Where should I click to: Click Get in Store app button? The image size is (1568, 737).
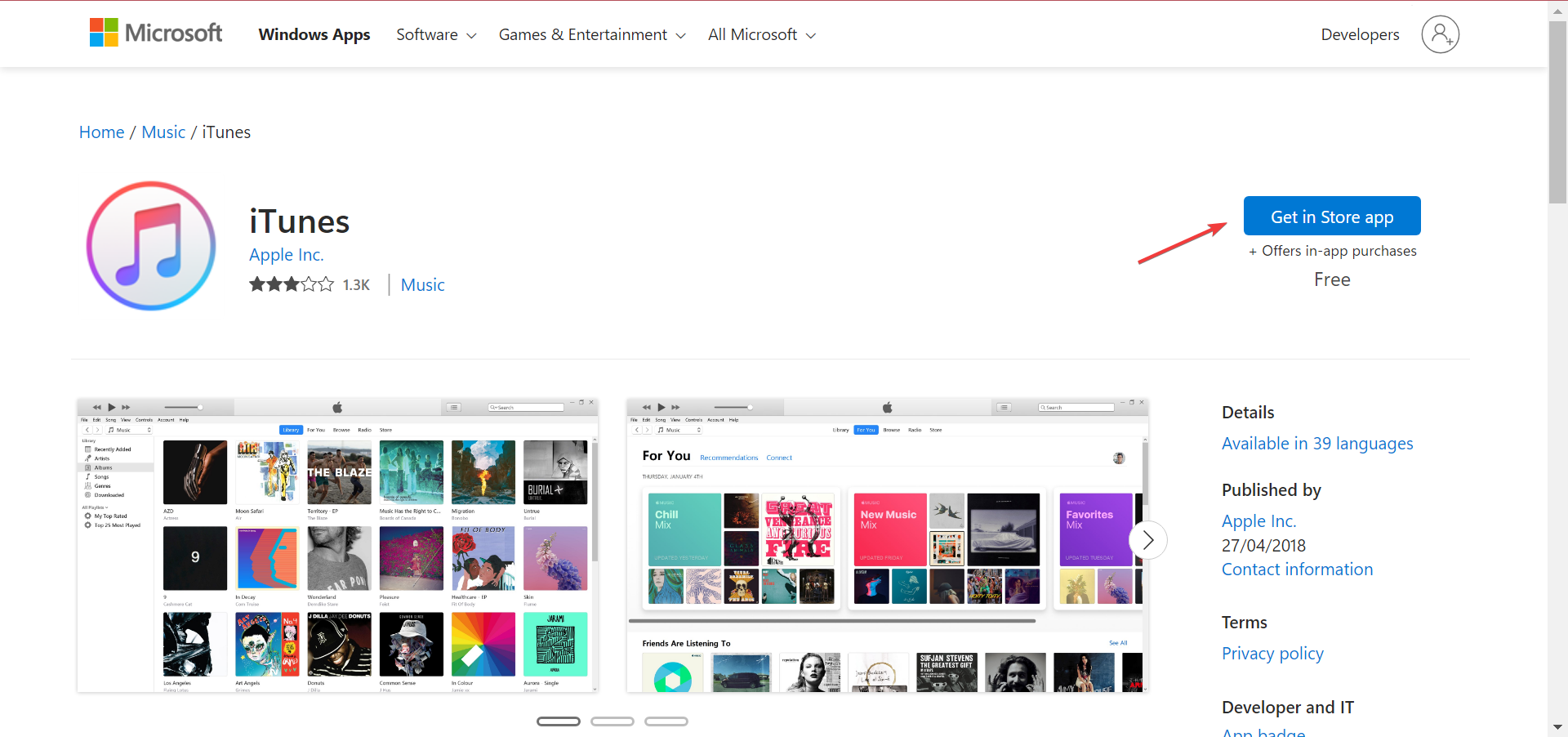coord(1332,217)
